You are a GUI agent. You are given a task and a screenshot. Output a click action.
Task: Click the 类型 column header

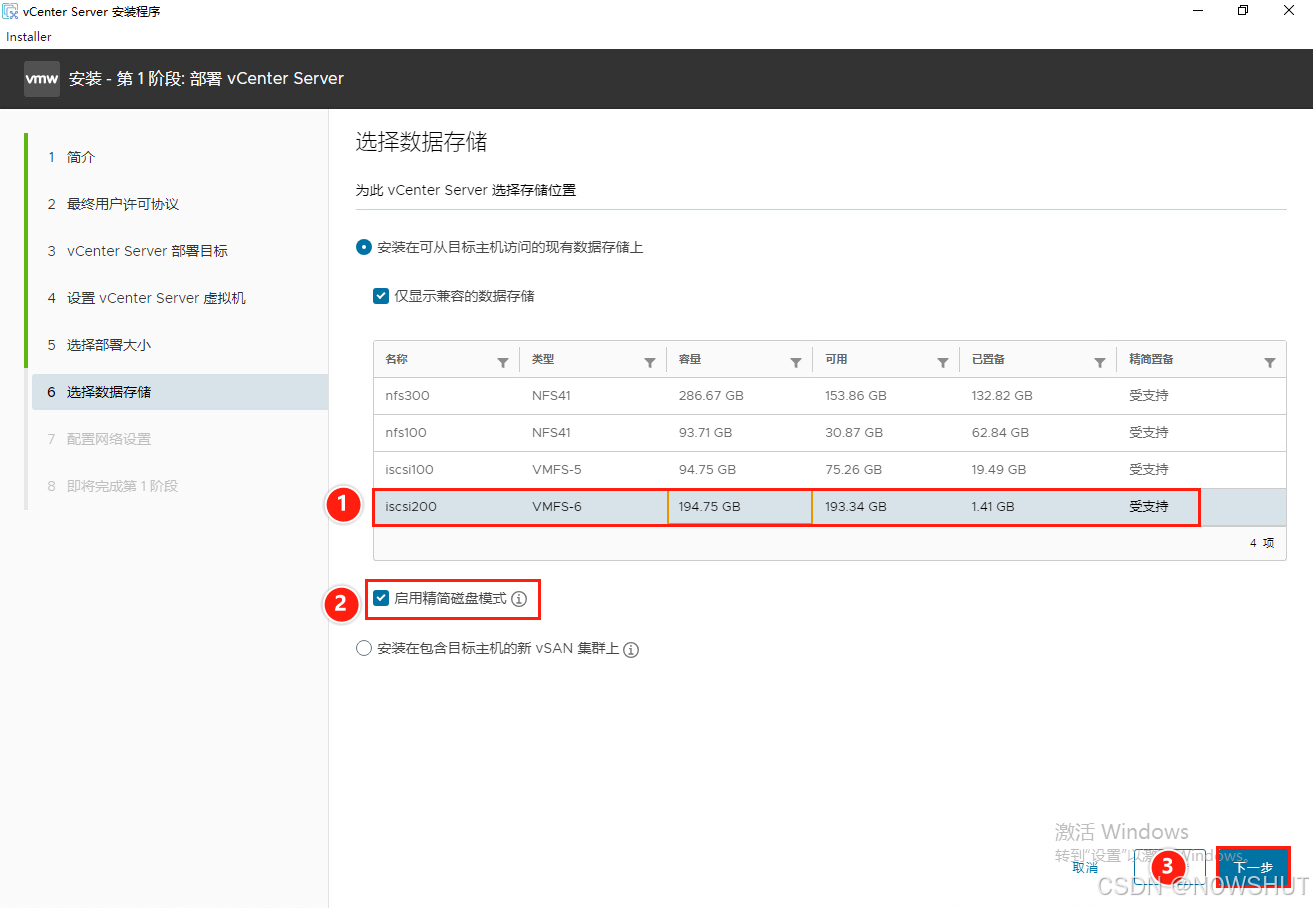pos(543,360)
